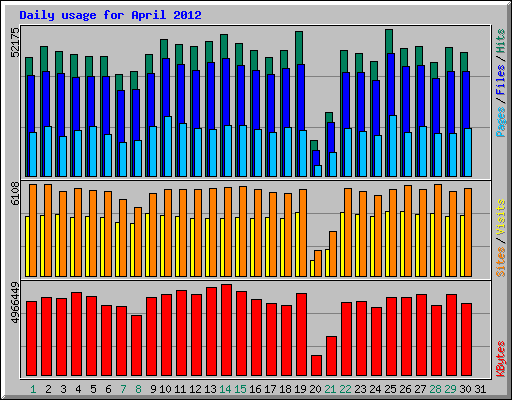This screenshot has width=512, height=400.
Task: Click the chart title "Daily usage for April 2012"
Action: (x=110, y=15)
